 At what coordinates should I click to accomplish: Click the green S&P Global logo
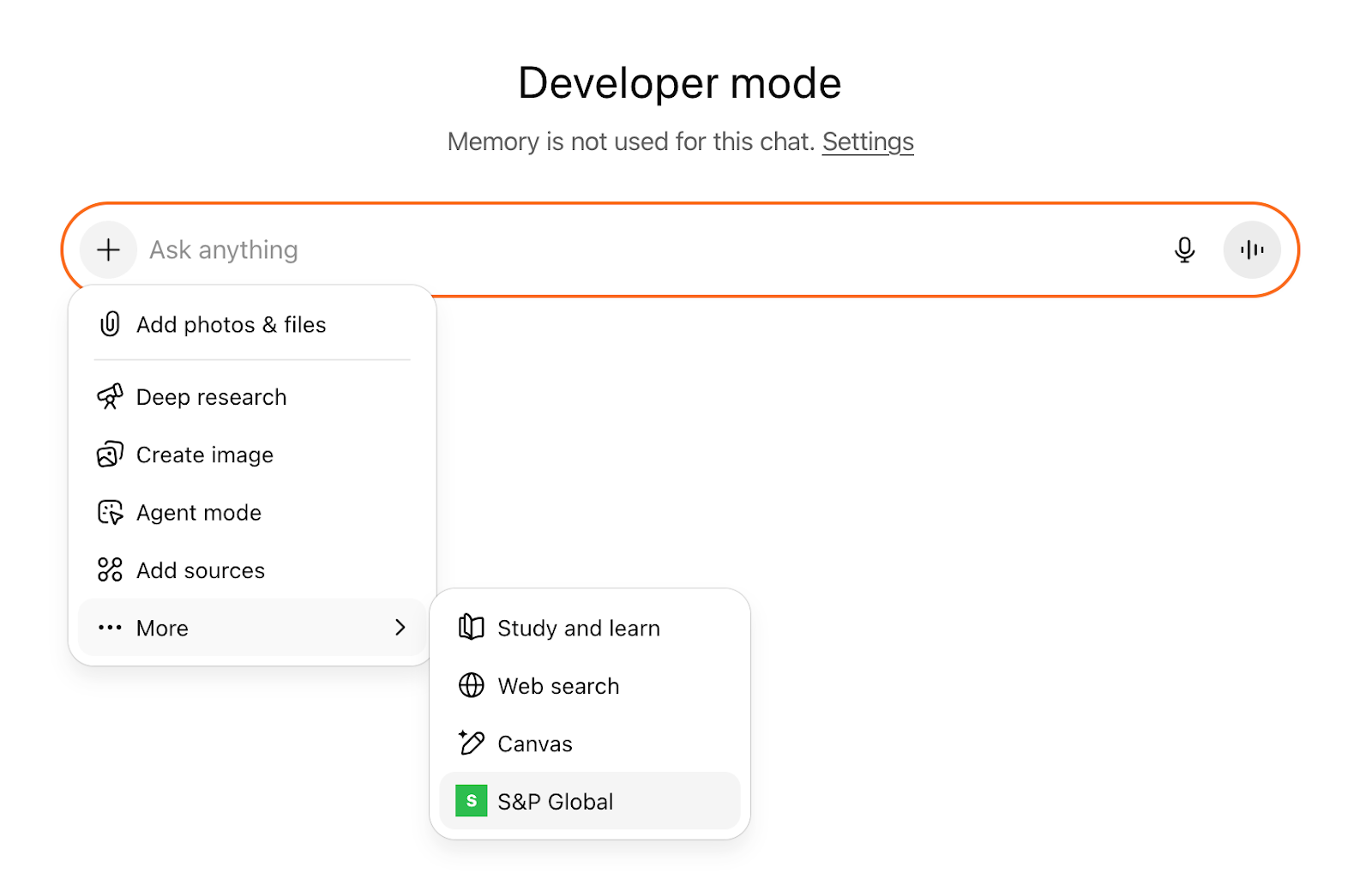[x=471, y=801]
